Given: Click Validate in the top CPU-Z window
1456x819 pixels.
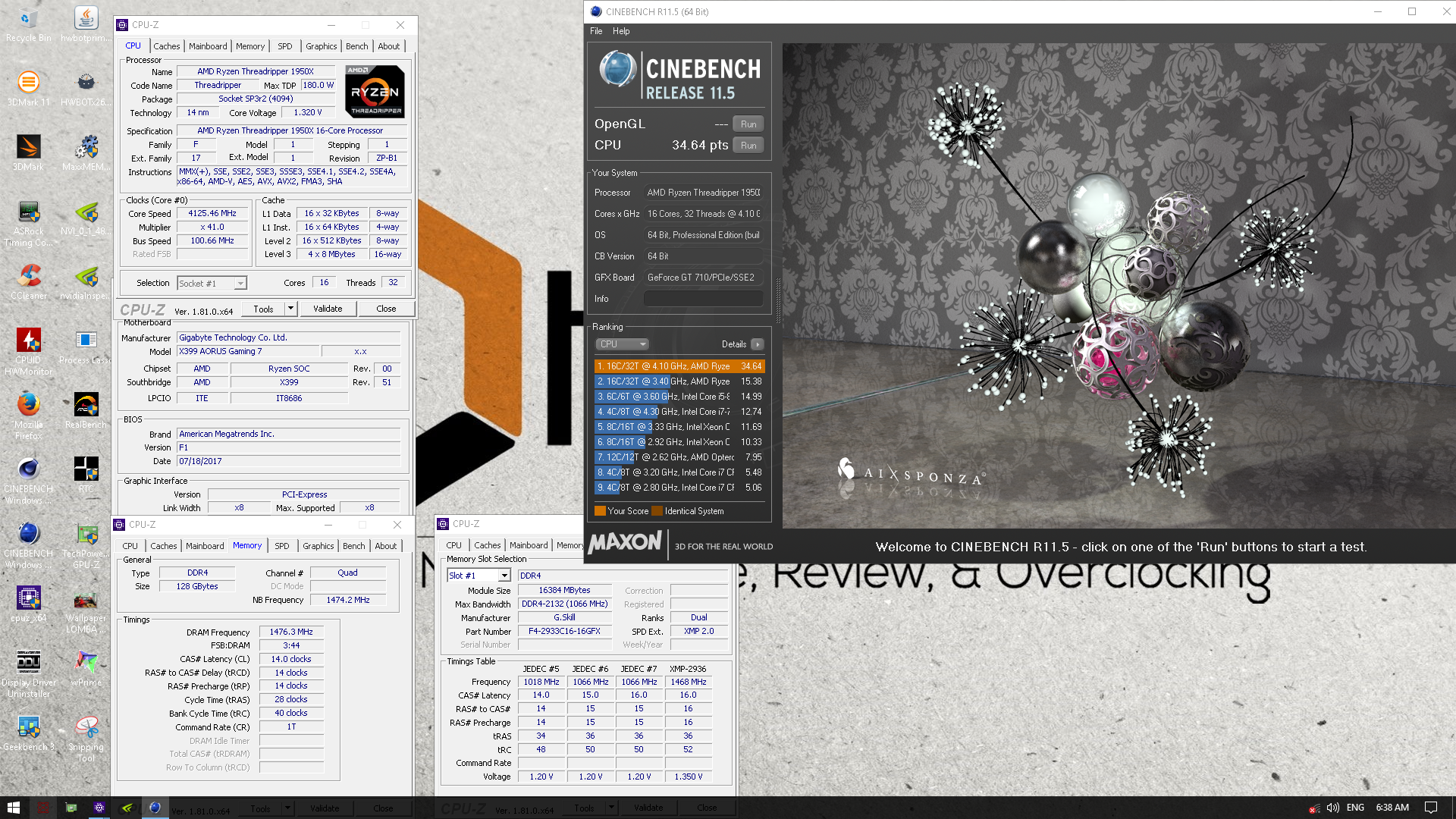Looking at the screenshot, I should [x=328, y=309].
